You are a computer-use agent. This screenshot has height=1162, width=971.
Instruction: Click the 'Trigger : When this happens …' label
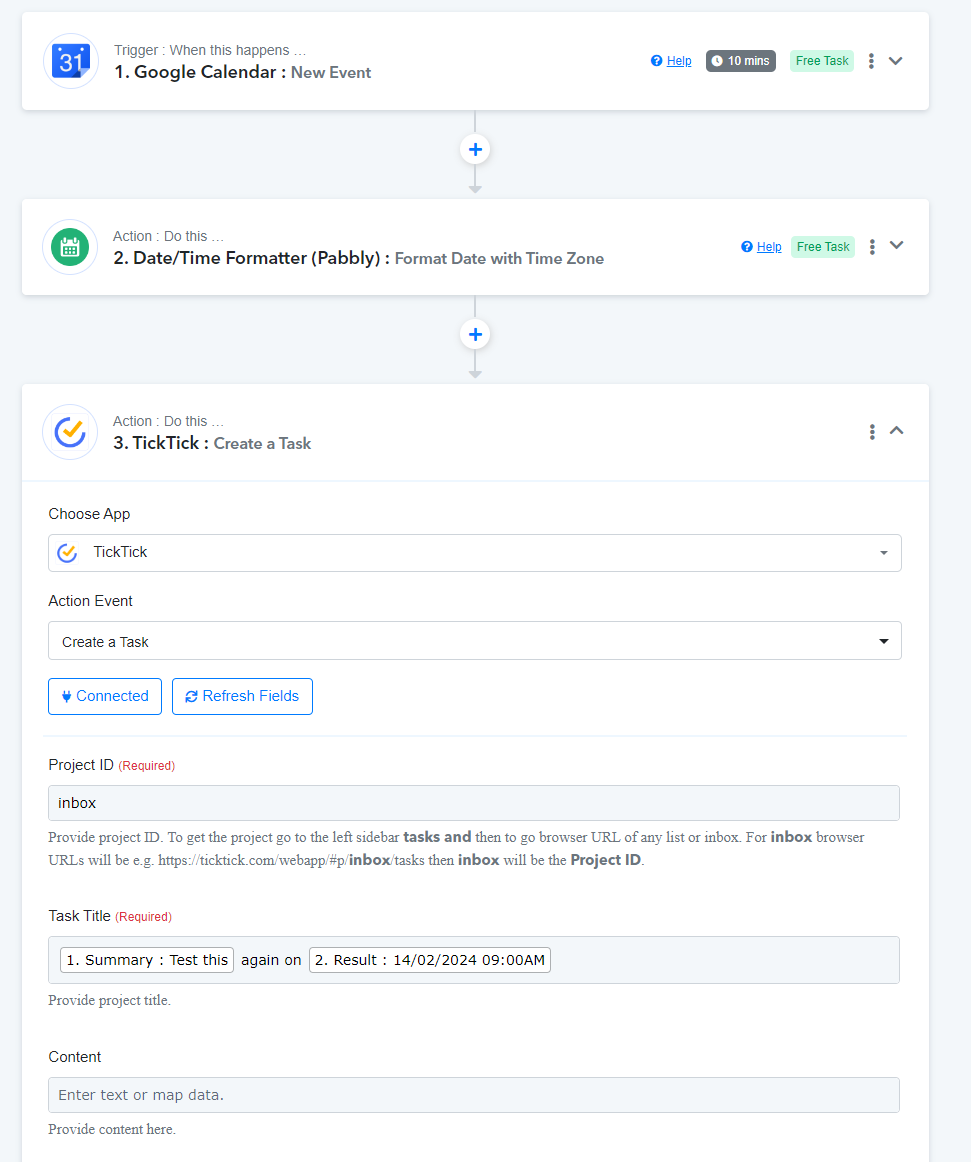click(x=210, y=50)
